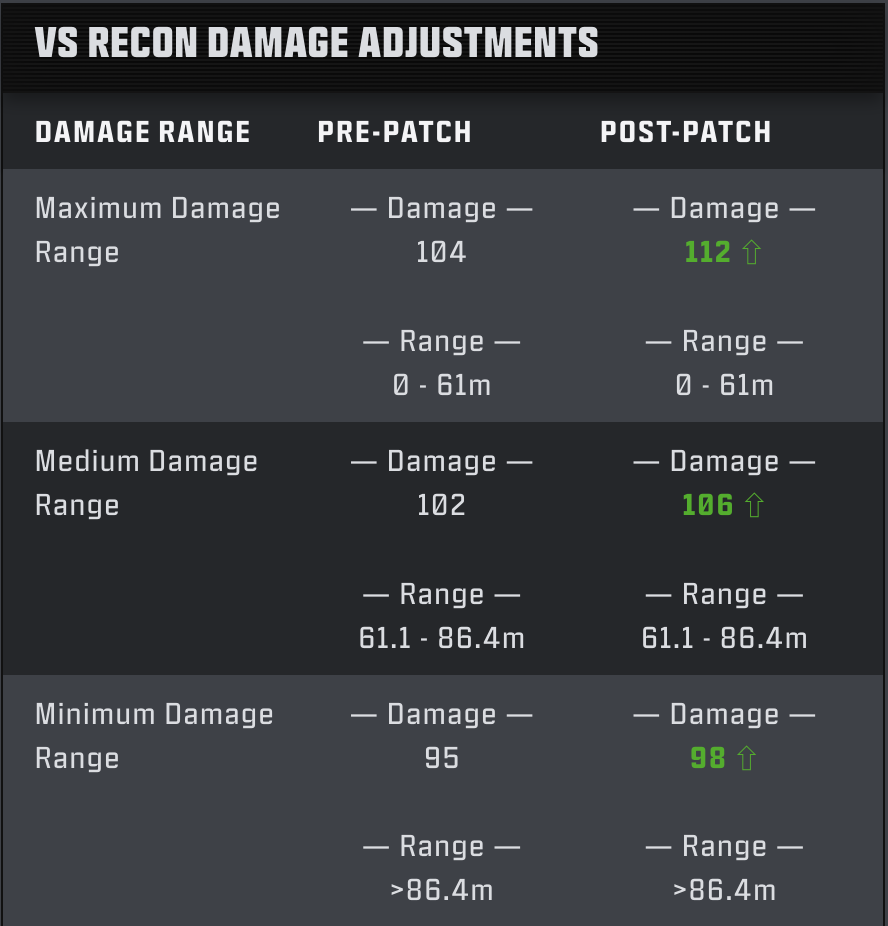Select the pre-patch damage value 104
Screen dimensions: 888x926
coord(441,252)
